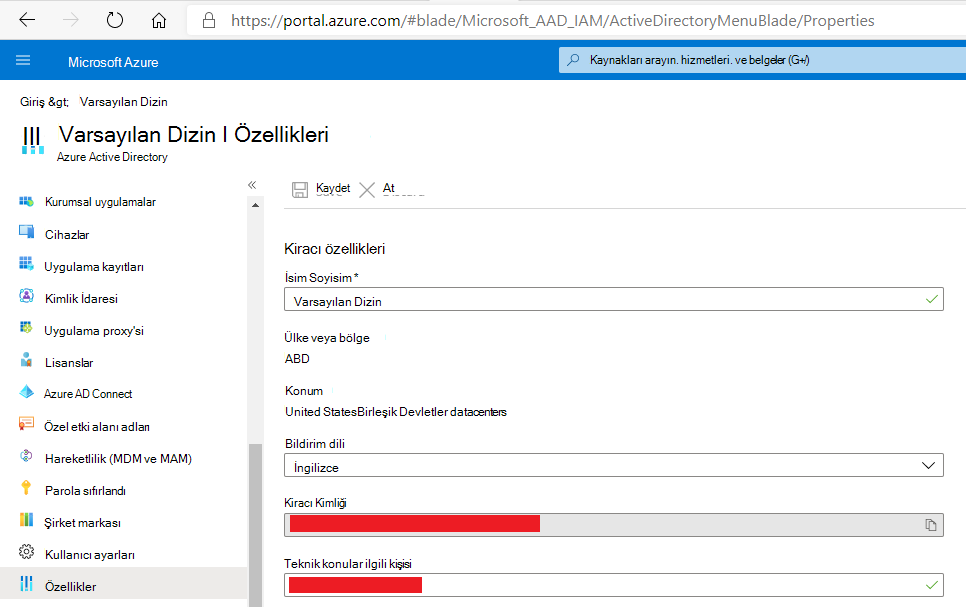
Task: Click the Parola sıfırlandı key icon
Action: click(x=26, y=487)
